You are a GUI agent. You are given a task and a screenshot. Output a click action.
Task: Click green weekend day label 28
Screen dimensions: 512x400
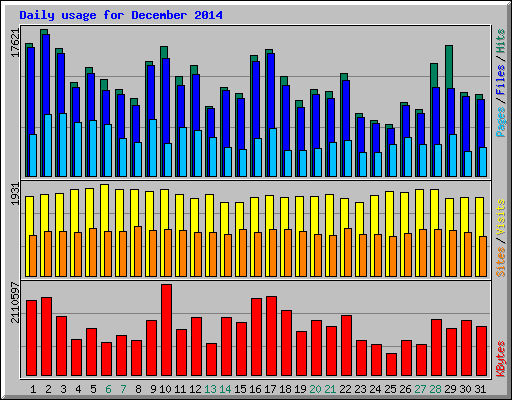tap(435, 389)
